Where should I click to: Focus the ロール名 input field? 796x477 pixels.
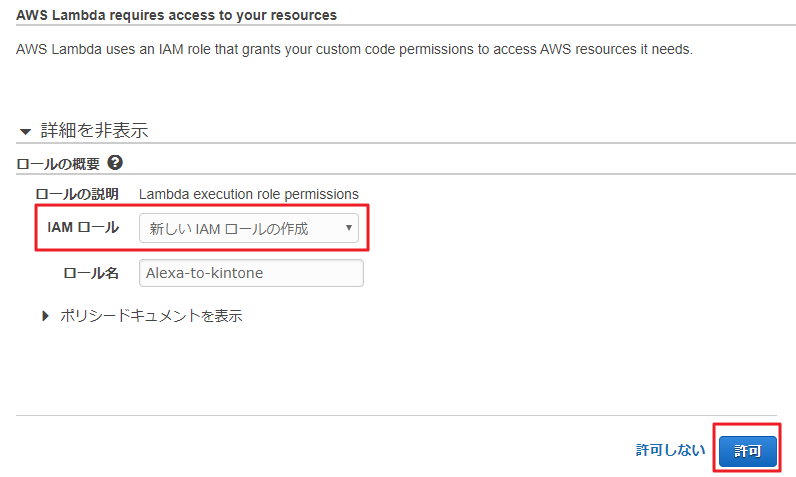pyautogui.click(x=251, y=273)
